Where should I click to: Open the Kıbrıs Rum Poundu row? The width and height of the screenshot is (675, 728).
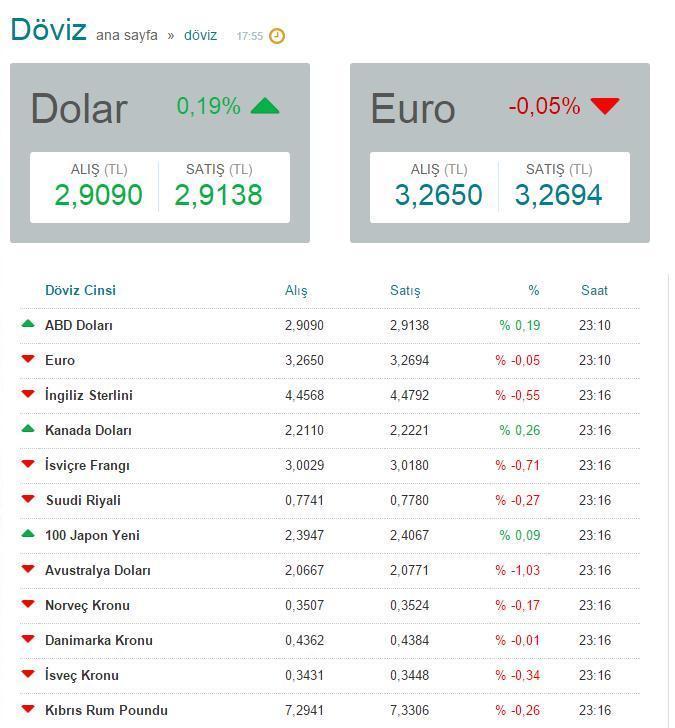105,710
